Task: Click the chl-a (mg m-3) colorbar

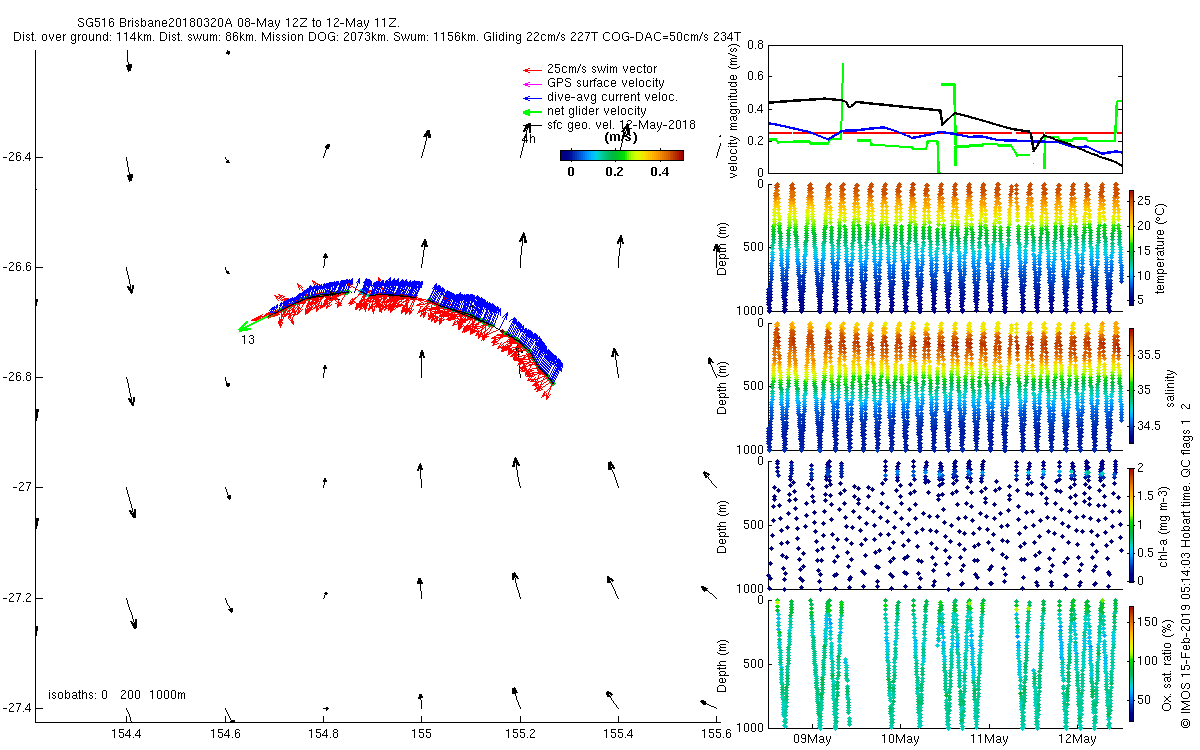Action: click(x=1132, y=522)
